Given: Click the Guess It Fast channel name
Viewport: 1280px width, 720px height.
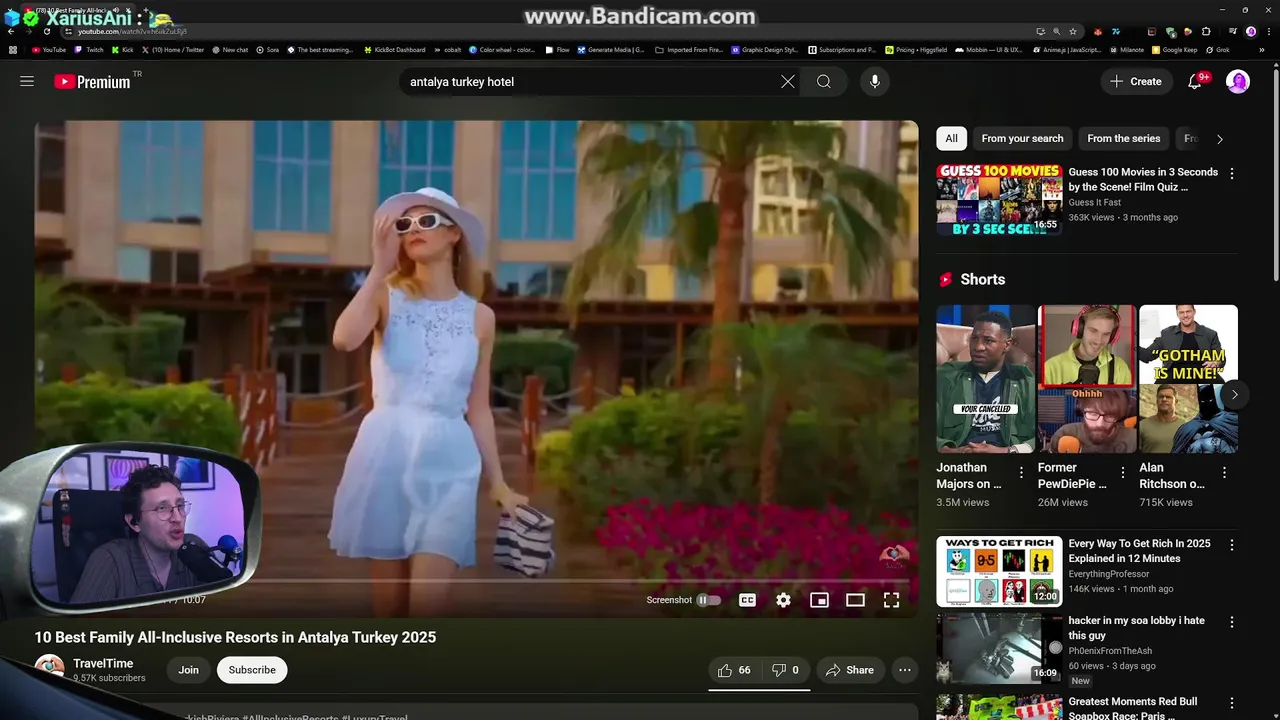Looking at the screenshot, I should pos(1095,203).
